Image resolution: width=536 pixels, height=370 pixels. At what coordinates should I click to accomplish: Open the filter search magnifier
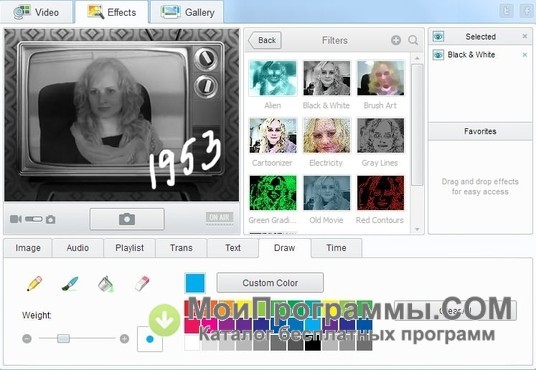point(413,40)
